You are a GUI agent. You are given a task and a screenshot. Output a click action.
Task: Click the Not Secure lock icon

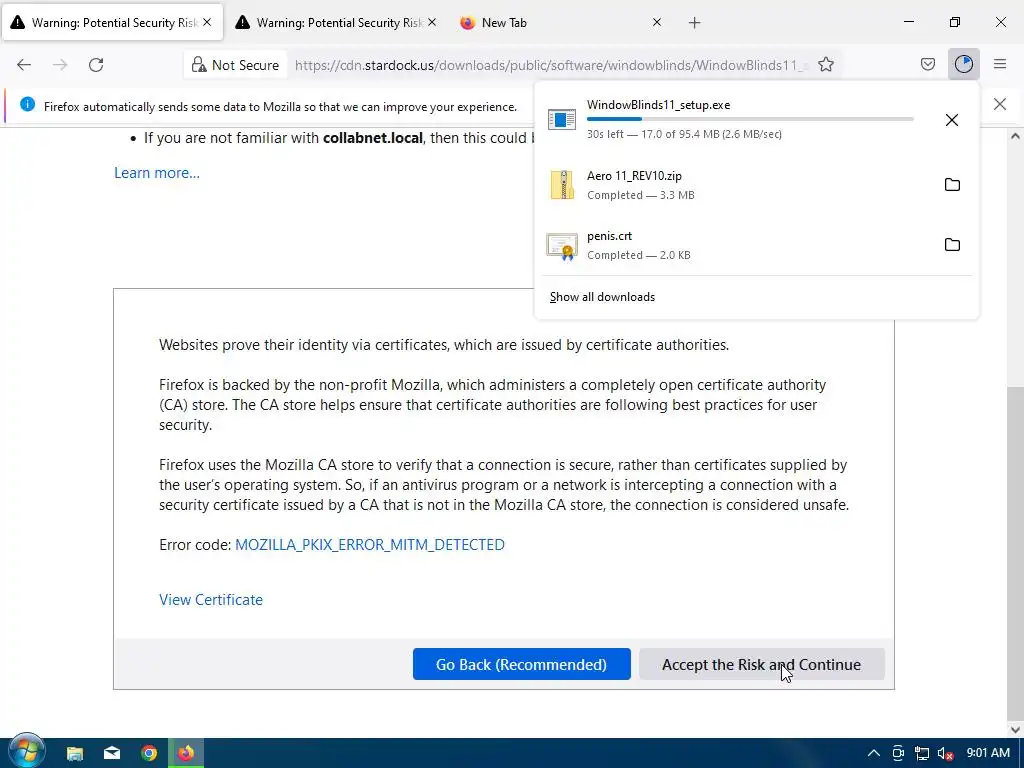[199, 65]
